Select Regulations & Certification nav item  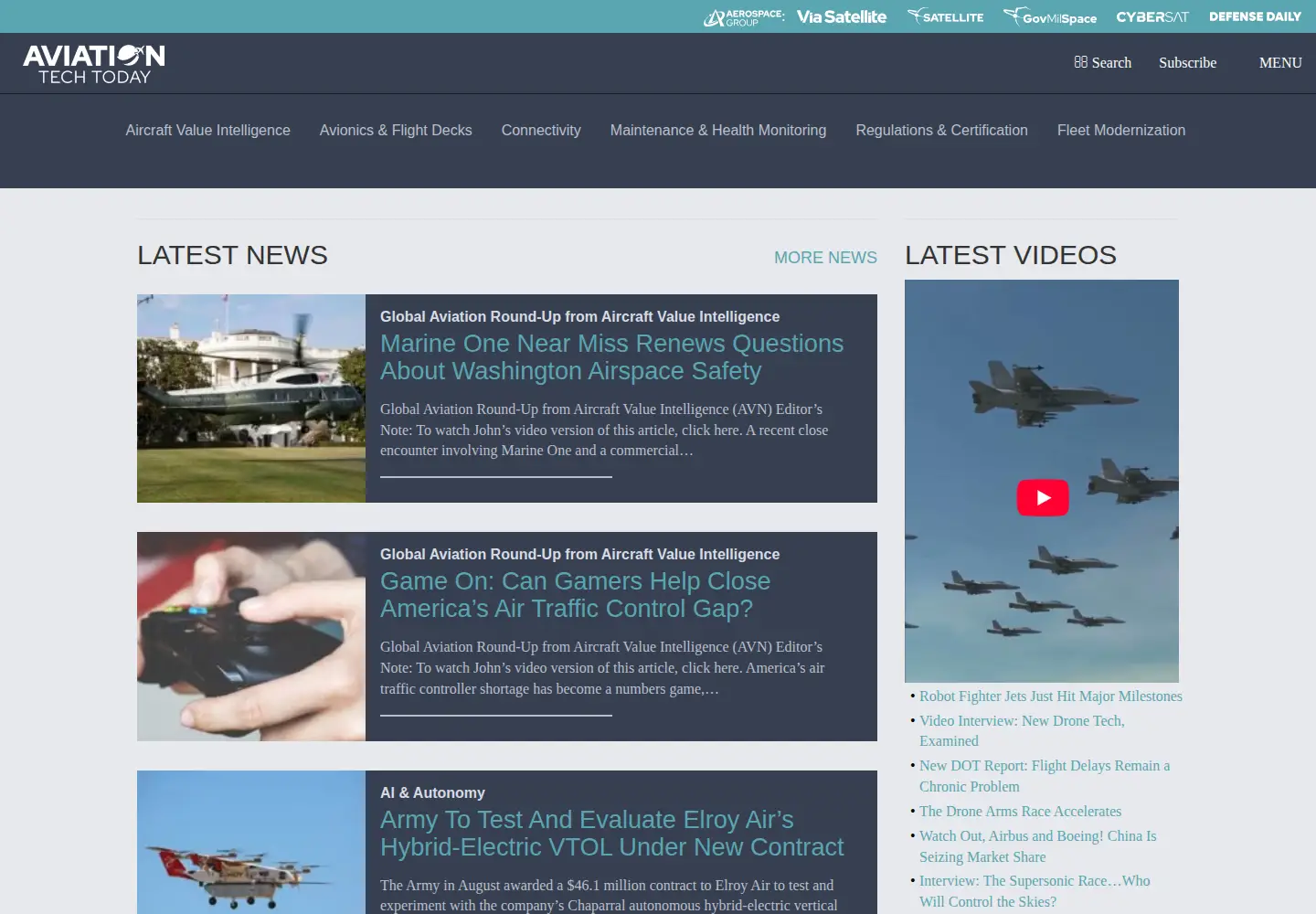click(x=941, y=130)
